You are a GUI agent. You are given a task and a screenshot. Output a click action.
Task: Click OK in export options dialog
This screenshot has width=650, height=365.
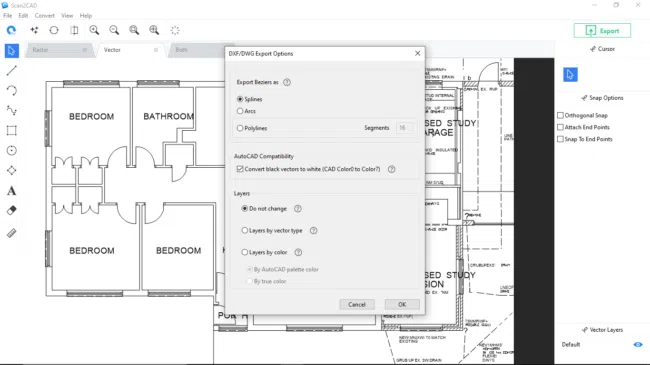(x=402, y=304)
